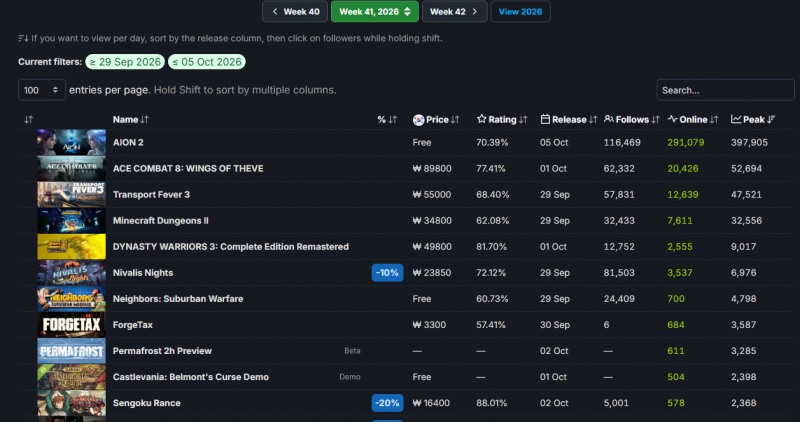Sort by Online players column
This screenshot has width=800, height=422.
coord(693,119)
